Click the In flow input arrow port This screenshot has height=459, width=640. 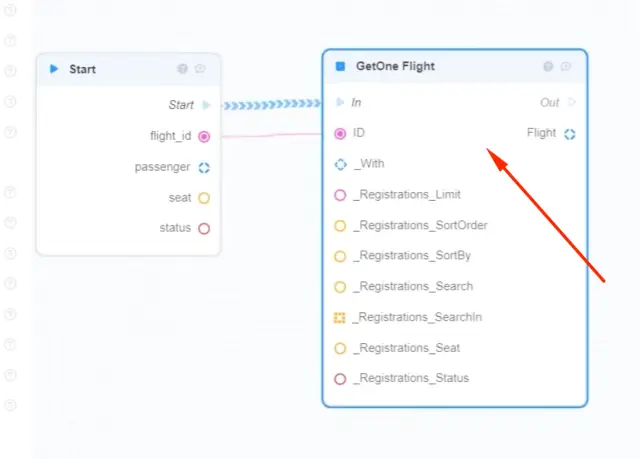pyautogui.click(x=341, y=102)
